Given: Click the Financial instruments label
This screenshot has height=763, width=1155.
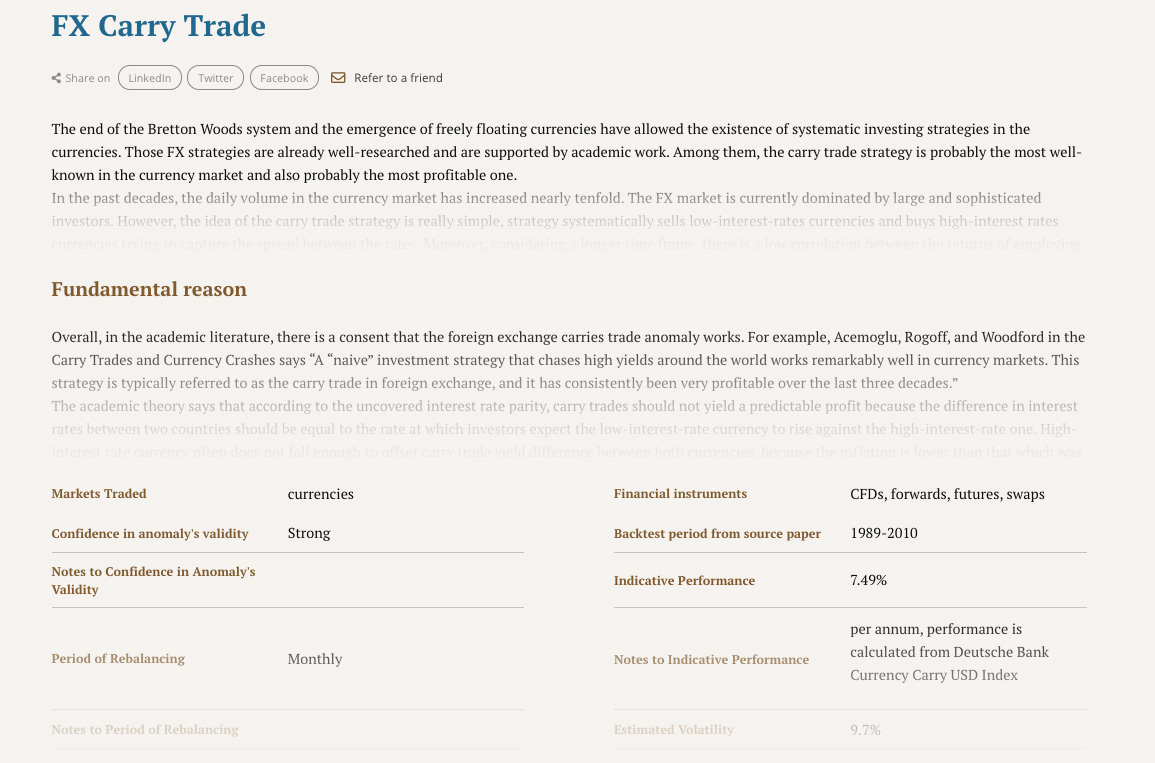Looking at the screenshot, I should [680, 494].
